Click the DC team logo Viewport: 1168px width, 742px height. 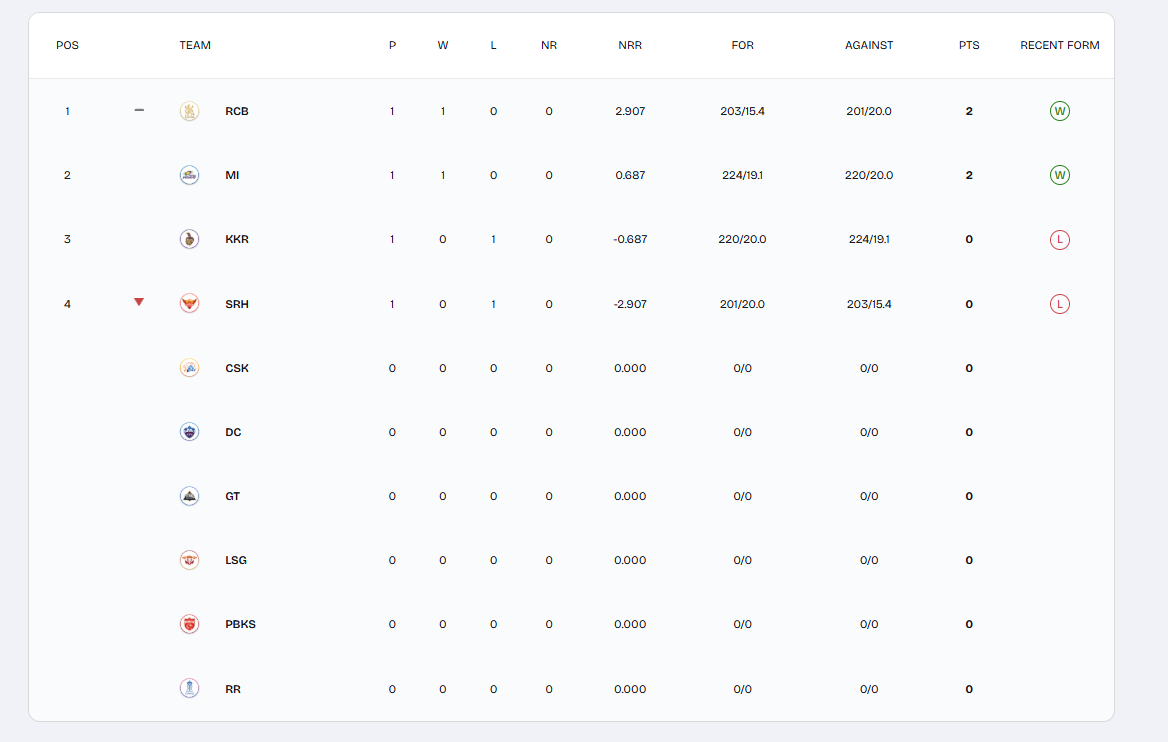[189, 432]
